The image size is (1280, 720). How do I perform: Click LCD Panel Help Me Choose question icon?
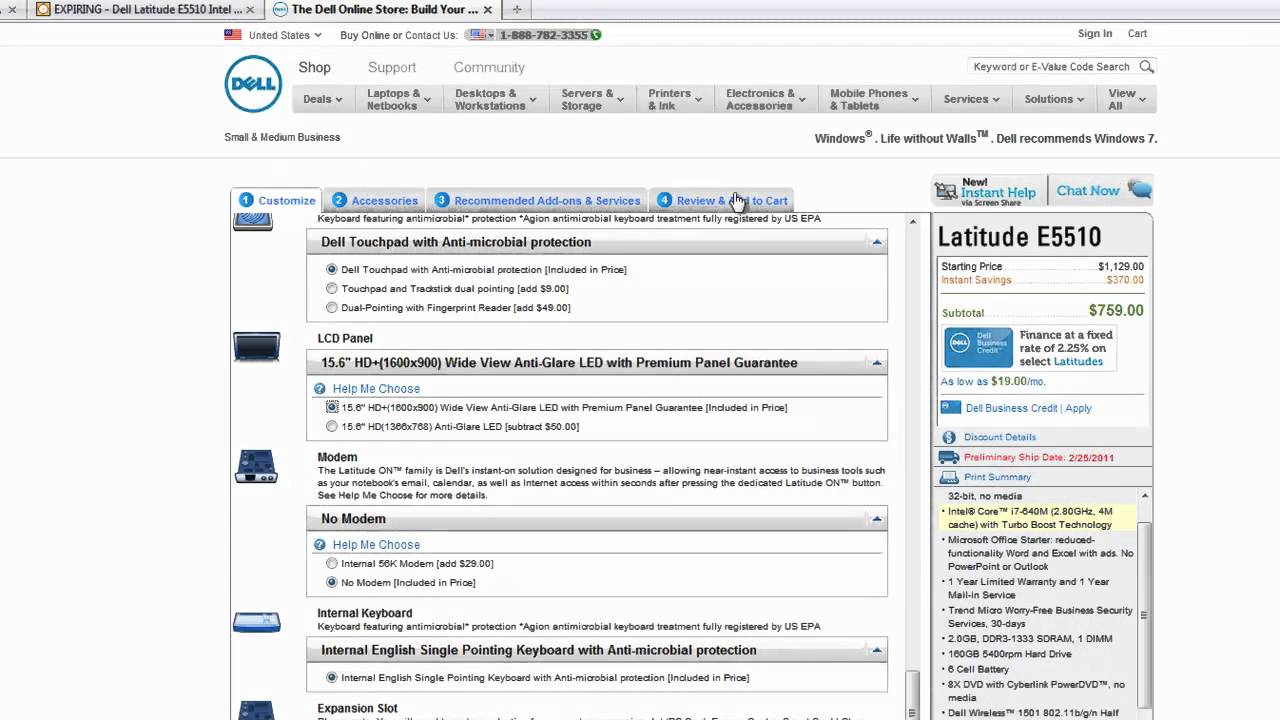click(x=320, y=389)
